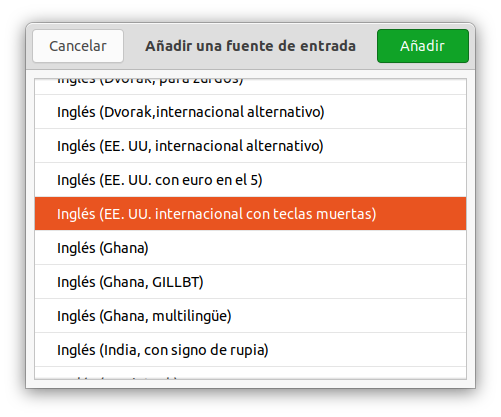
Task: Choose the Indian rupee sign English layout
Action: pos(250,350)
